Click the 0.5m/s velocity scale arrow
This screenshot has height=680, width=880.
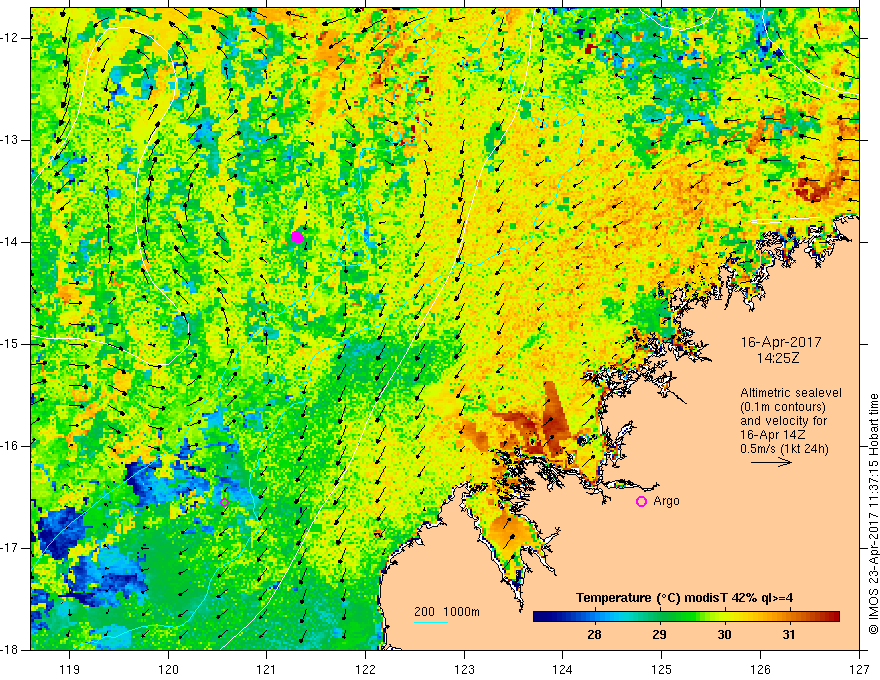pos(771,462)
